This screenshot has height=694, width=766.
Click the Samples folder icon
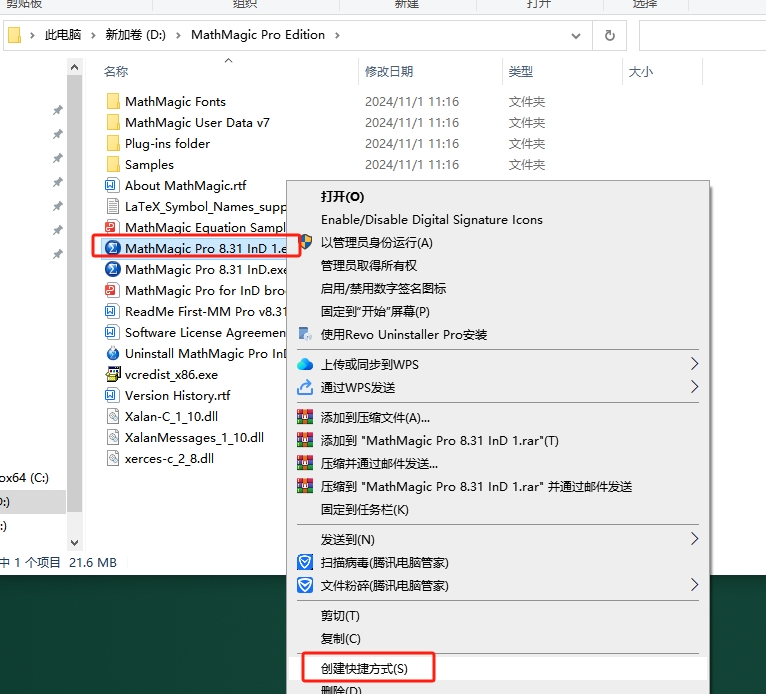[x=113, y=164]
